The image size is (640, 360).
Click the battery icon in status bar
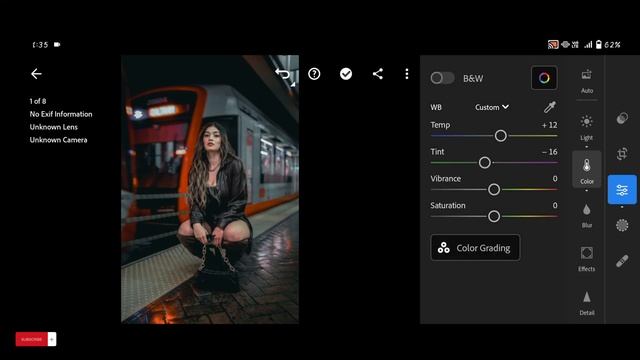click(x=598, y=44)
